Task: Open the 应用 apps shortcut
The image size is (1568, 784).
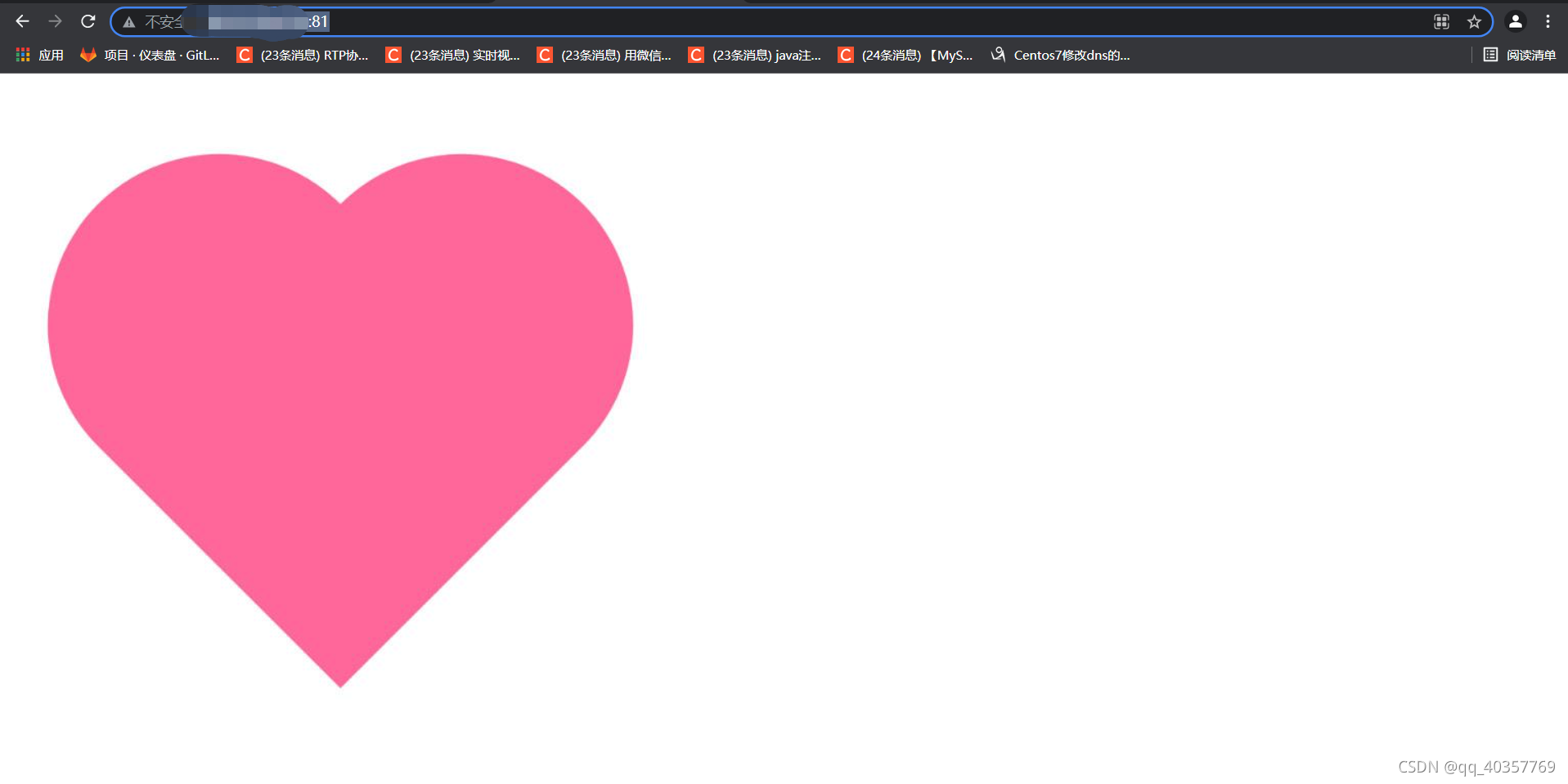Action: point(39,55)
